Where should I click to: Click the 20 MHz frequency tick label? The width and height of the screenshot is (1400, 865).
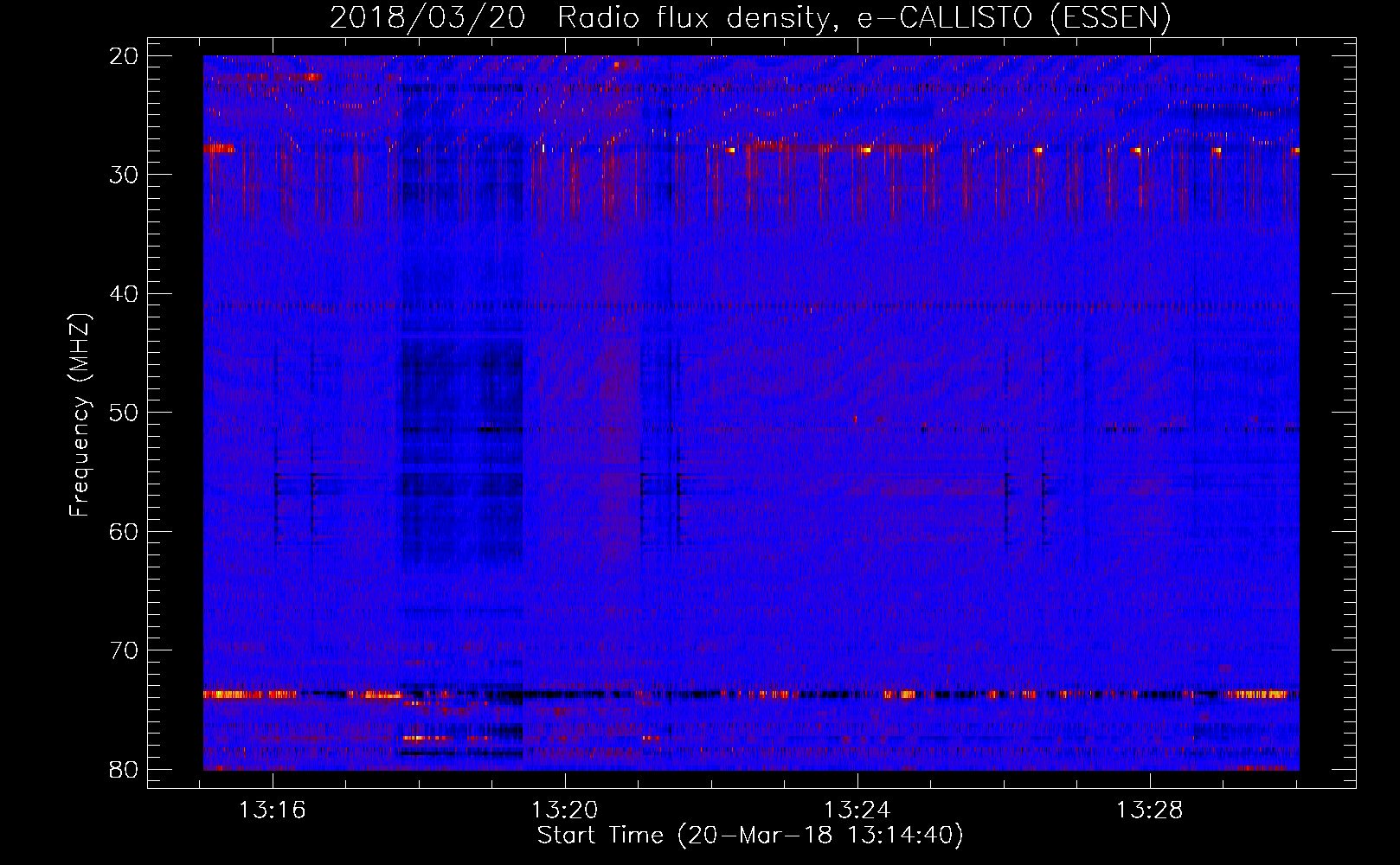[124, 56]
